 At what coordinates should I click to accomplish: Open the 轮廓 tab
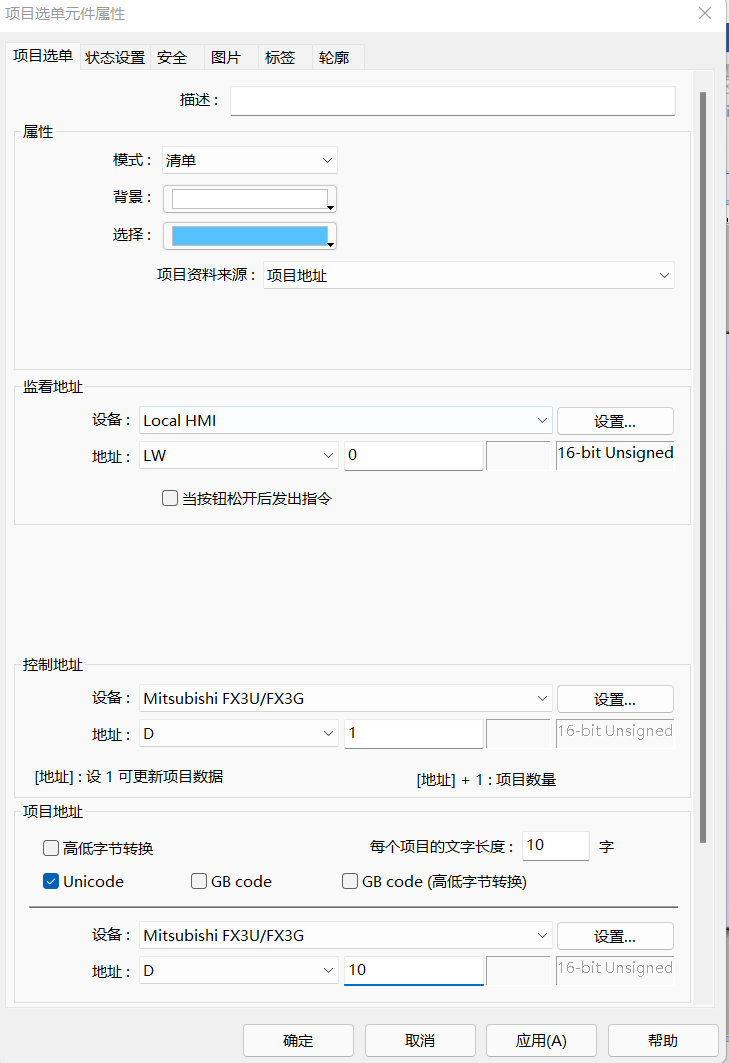(334, 58)
